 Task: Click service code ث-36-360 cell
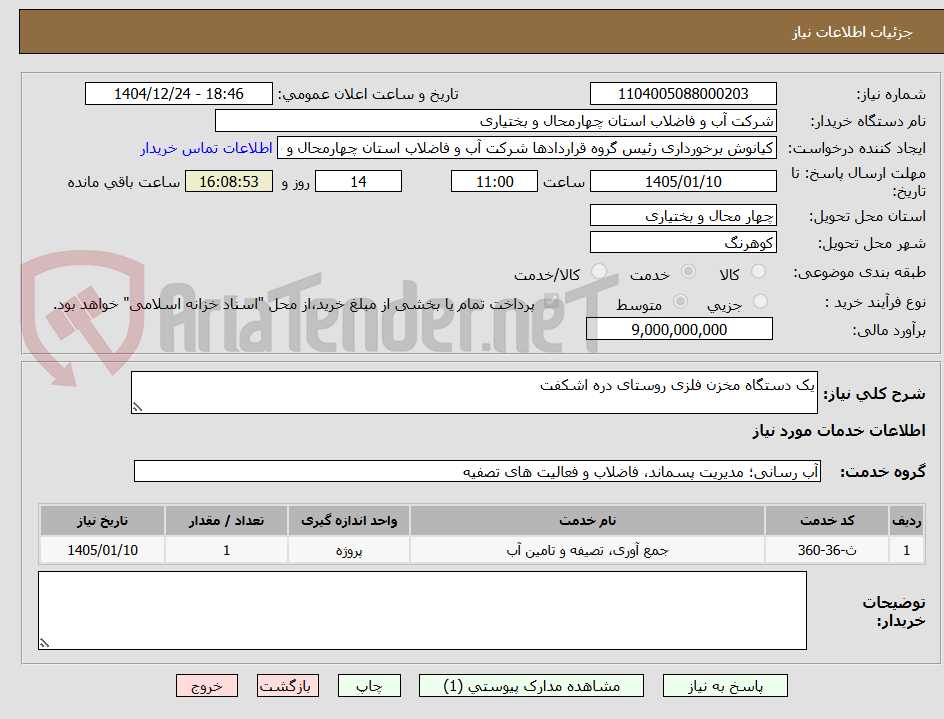coord(827,550)
